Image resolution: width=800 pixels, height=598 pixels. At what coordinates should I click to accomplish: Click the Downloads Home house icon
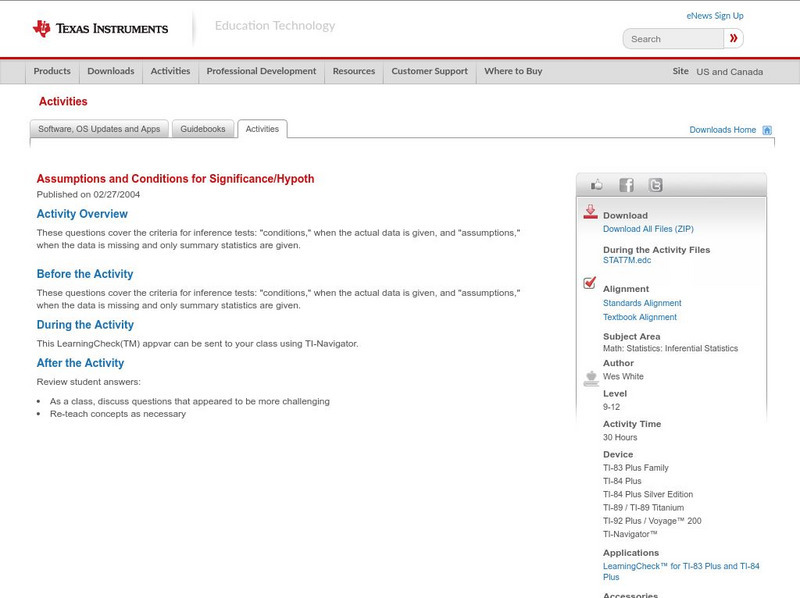[767, 130]
